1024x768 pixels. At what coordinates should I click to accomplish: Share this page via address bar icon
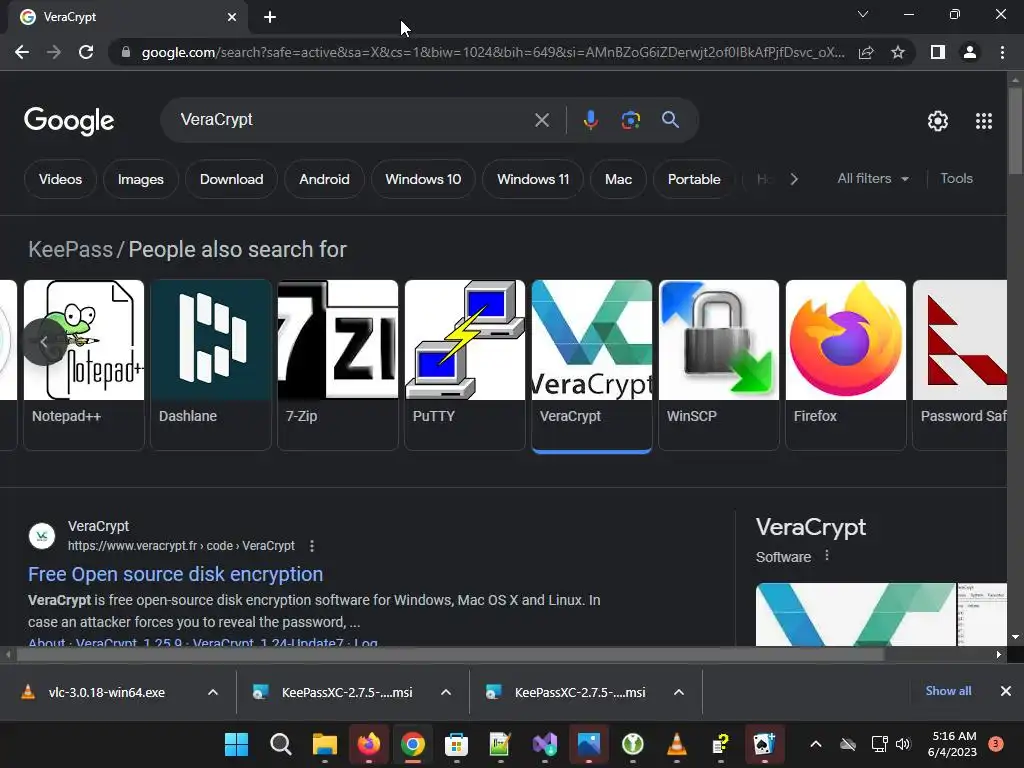pos(866,52)
